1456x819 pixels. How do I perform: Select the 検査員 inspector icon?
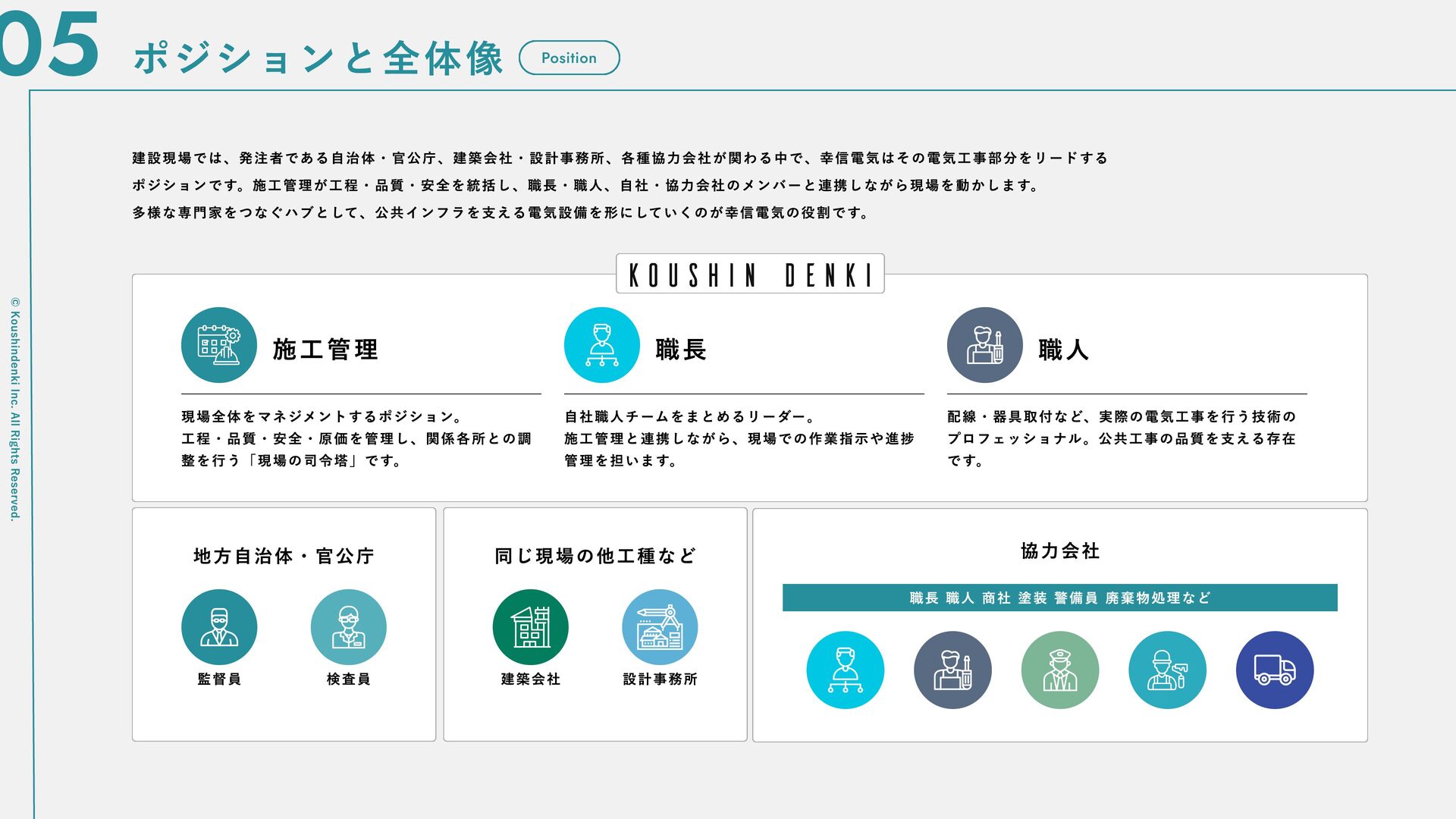348,627
